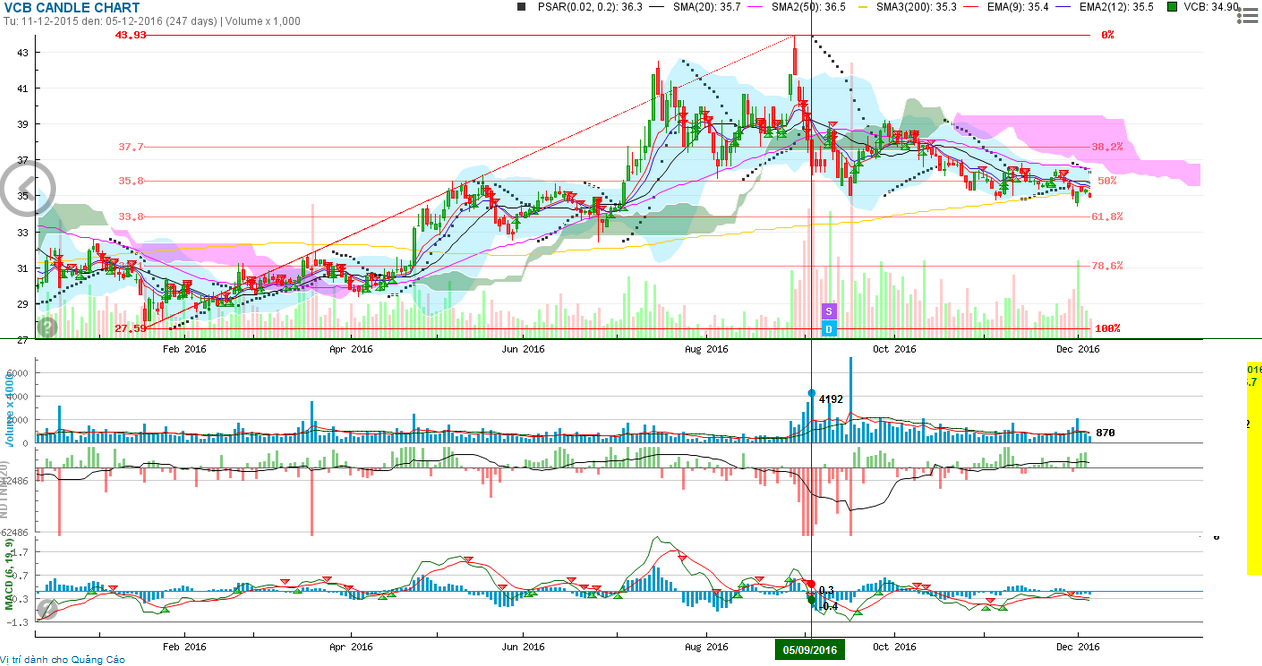The width and height of the screenshot is (1262, 666).
Task: Click the purple S event marker
Action: pos(829,312)
